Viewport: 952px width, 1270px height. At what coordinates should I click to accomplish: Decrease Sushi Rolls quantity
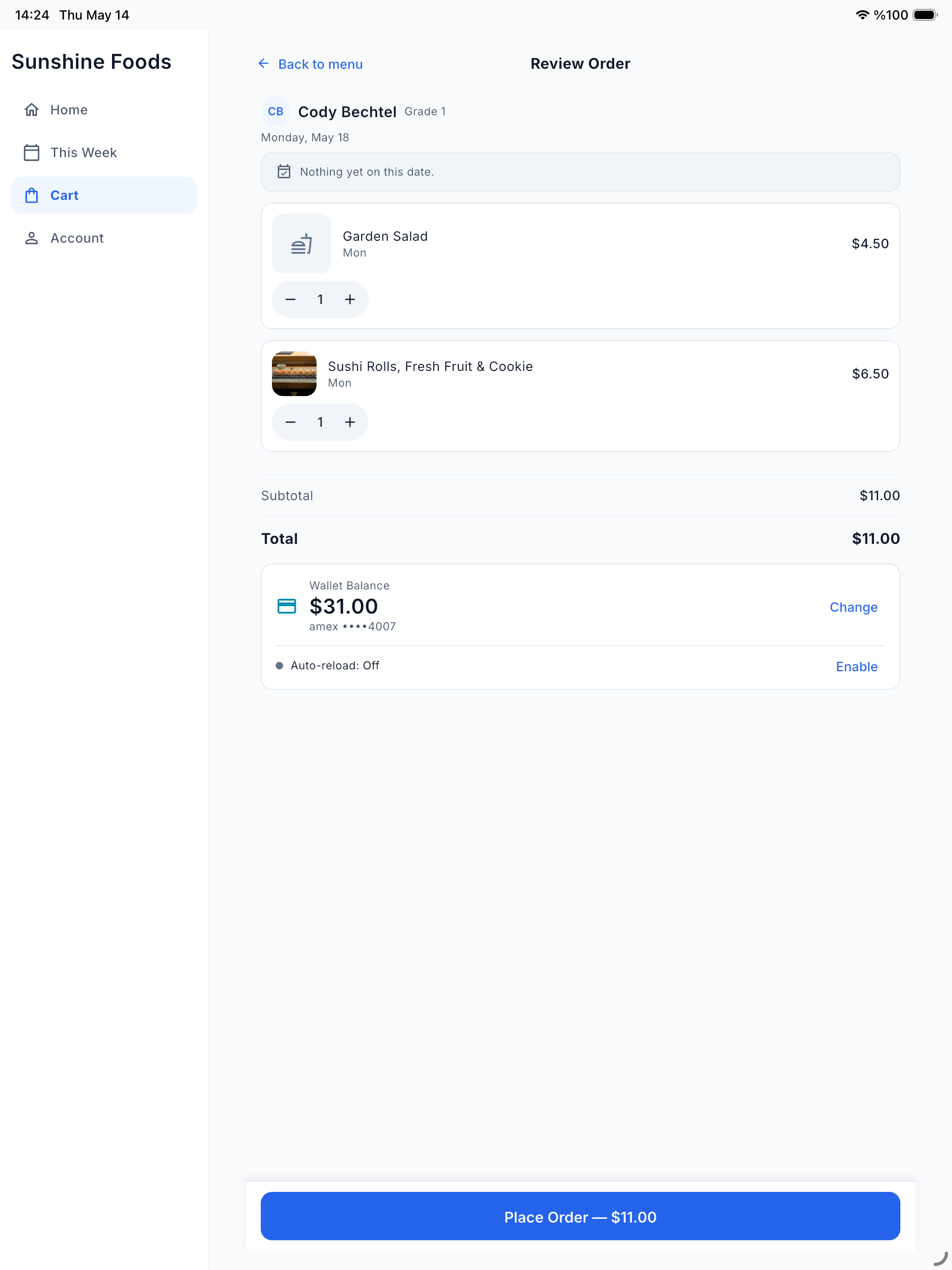click(291, 422)
